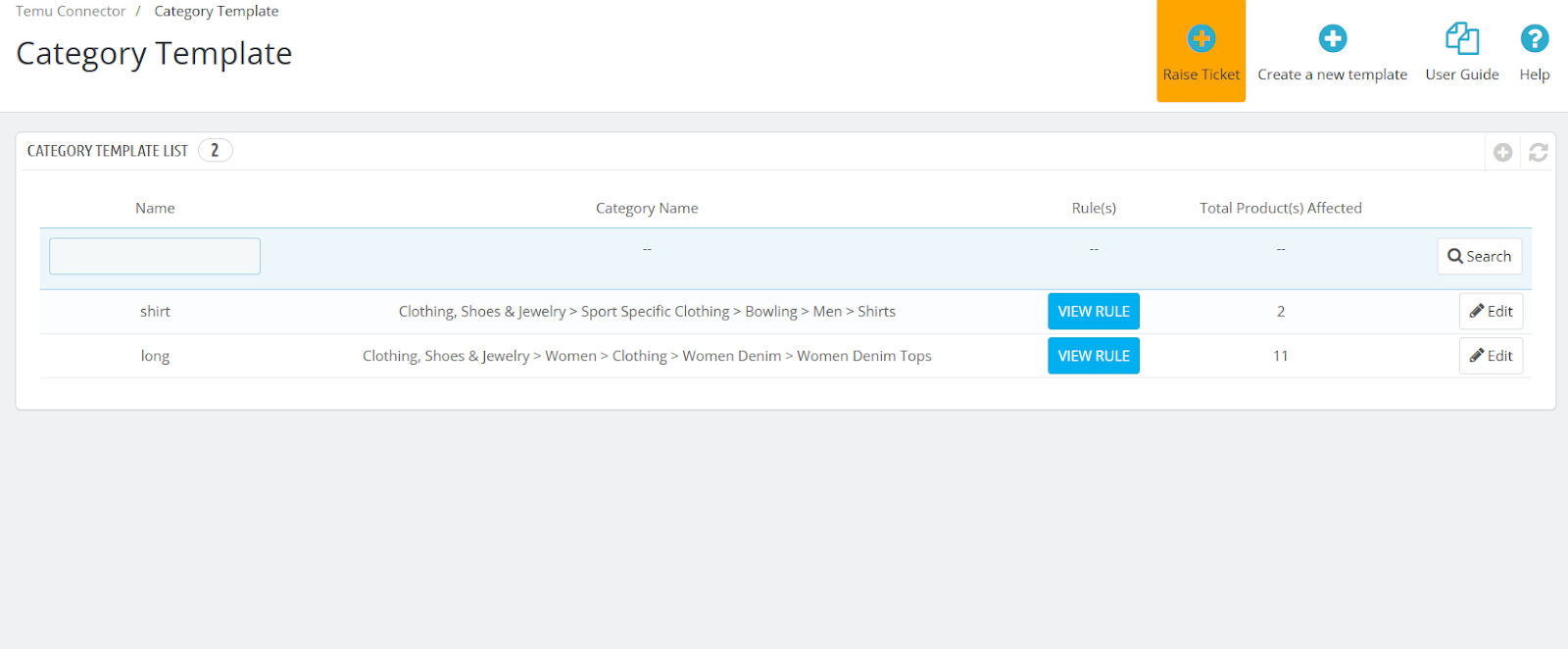Screen dimensions: 1568x649
Task: Go to Temu Connector breadcrumb link
Action: pos(71,12)
